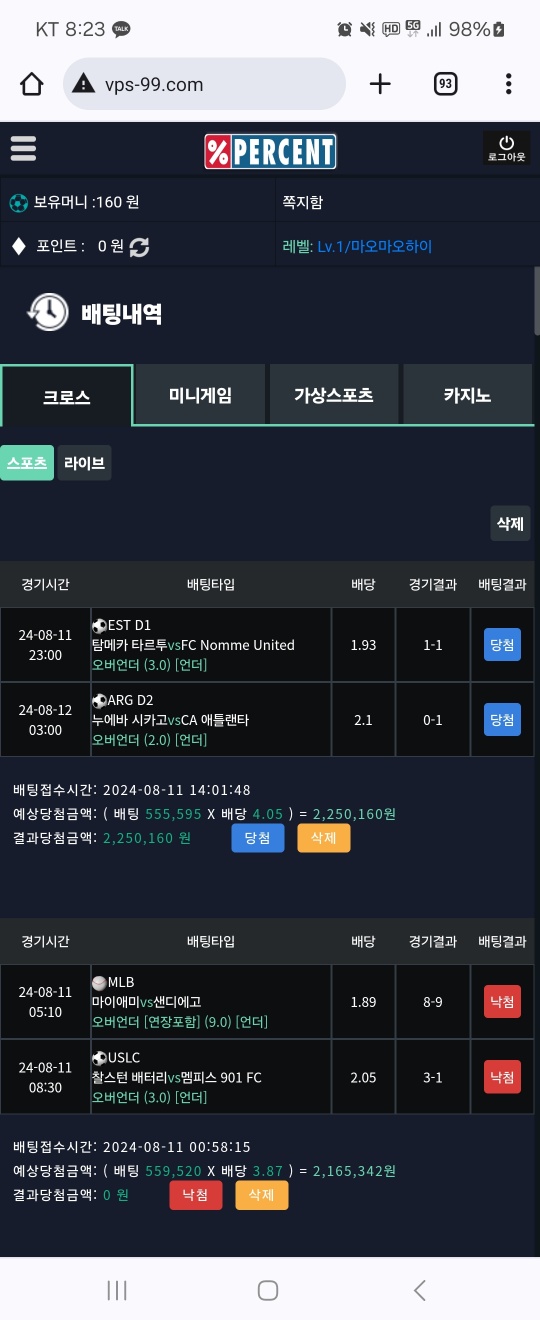Delete the winning bet slip via orange 삭제
Image resolution: width=540 pixels, height=1320 pixels.
click(x=324, y=838)
